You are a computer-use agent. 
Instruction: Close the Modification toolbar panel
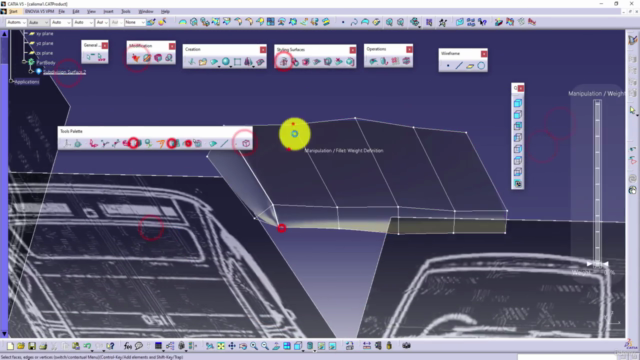[x=172, y=46]
